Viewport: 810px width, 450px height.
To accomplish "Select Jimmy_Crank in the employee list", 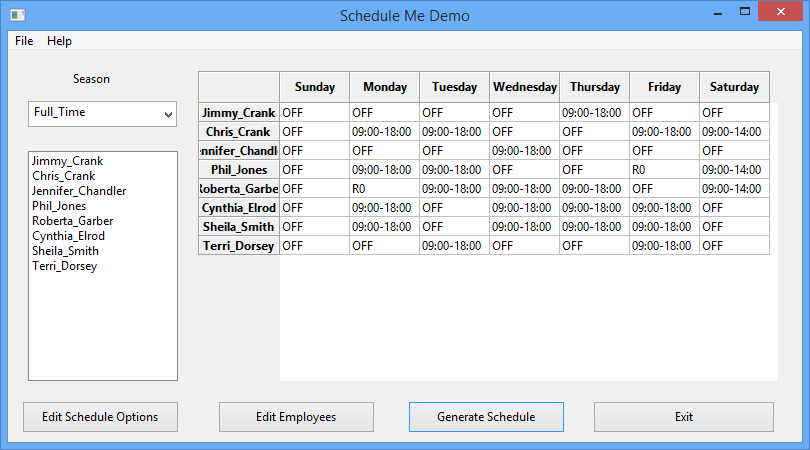I will pyautogui.click(x=67, y=161).
